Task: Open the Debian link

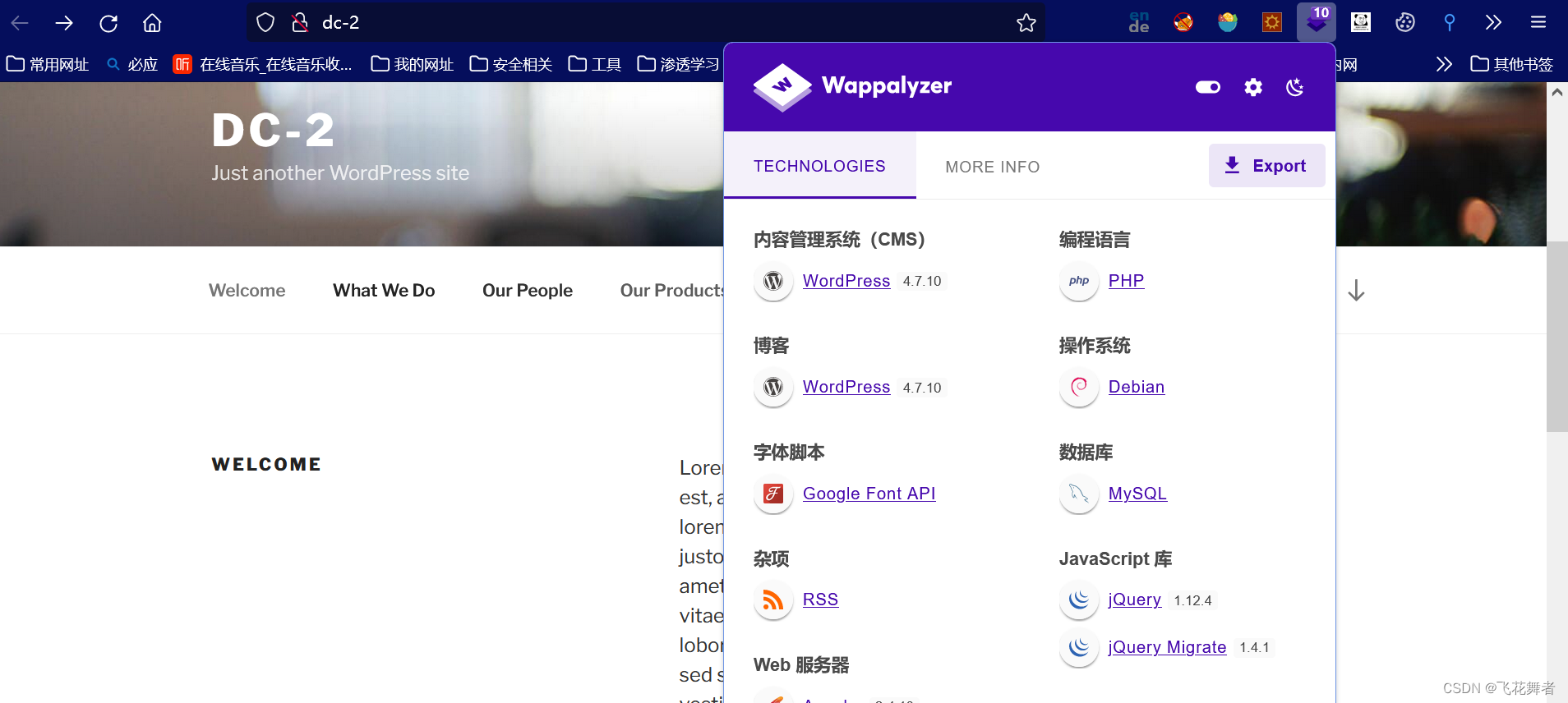Action: pyautogui.click(x=1137, y=387)
